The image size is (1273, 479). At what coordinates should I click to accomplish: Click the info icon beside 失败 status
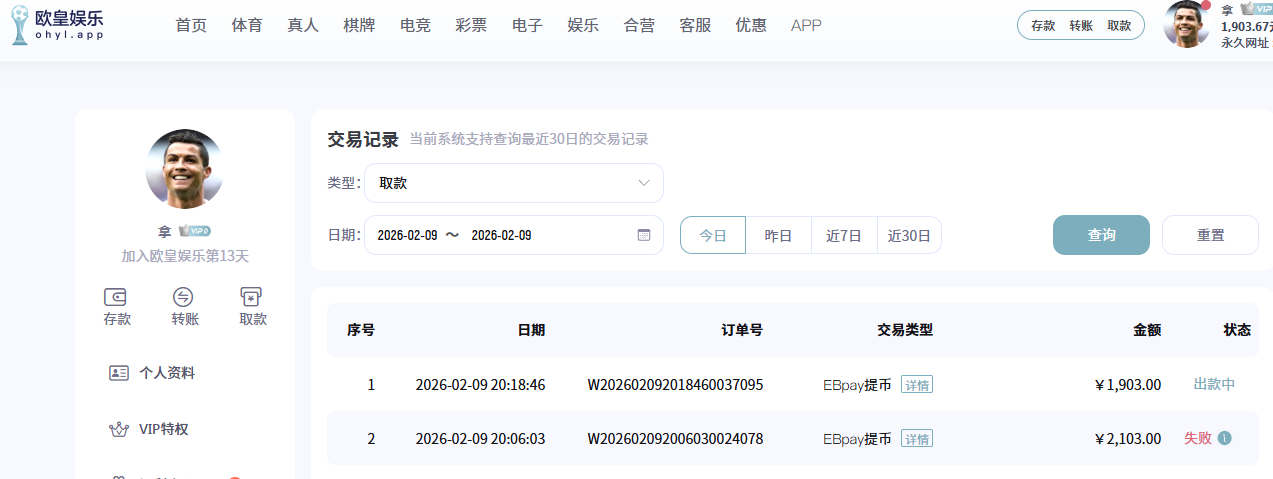[1225, 438]
